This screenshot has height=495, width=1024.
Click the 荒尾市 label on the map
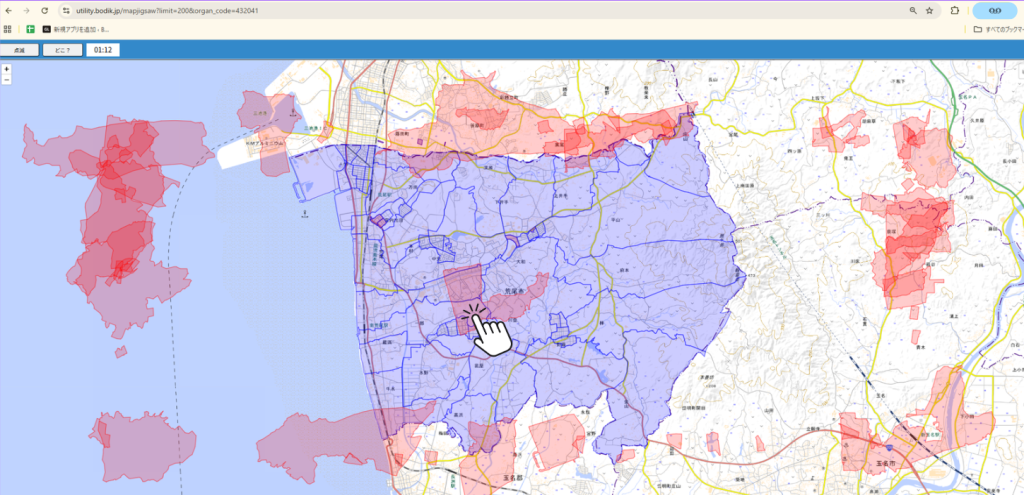coord(502,292)
